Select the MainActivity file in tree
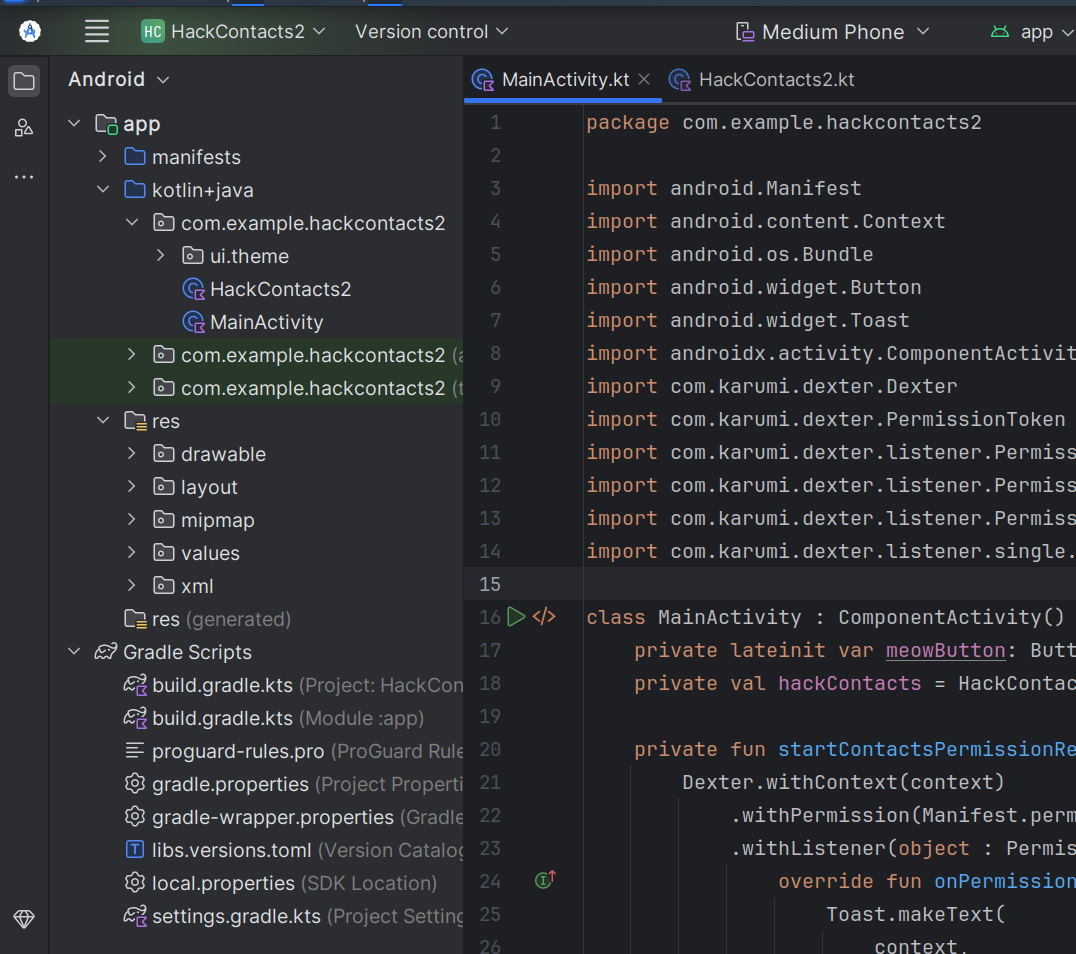Screen dimensions: 1076x954 tap(266, 322)
